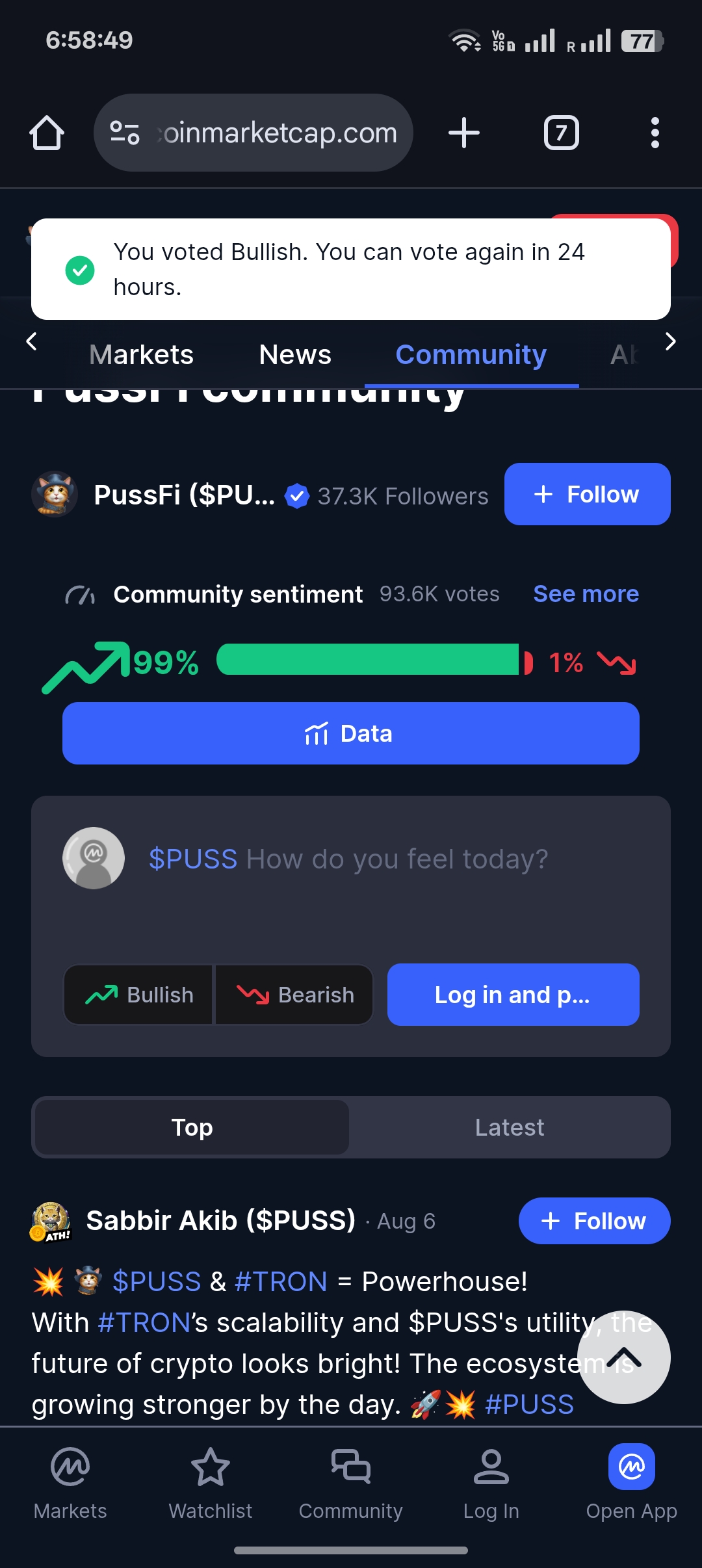Screen dimensions: 702x1568
Task: Tap the site settings icon in address bar
Action: click(x=125, y=133)
